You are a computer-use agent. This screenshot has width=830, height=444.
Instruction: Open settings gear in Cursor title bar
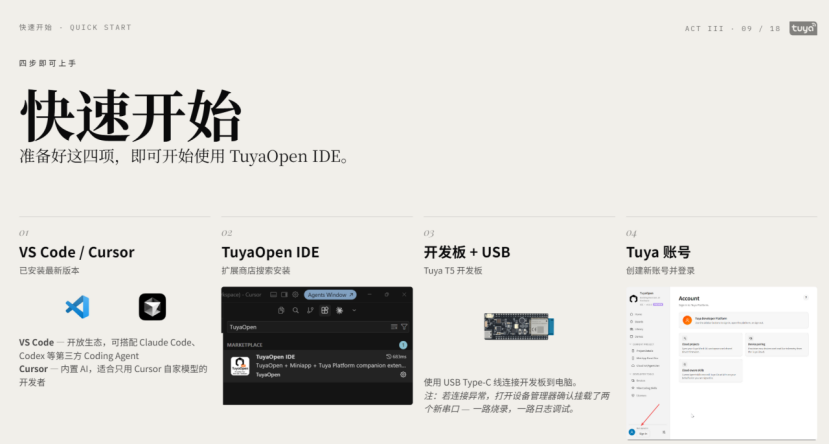click(295, 295)
